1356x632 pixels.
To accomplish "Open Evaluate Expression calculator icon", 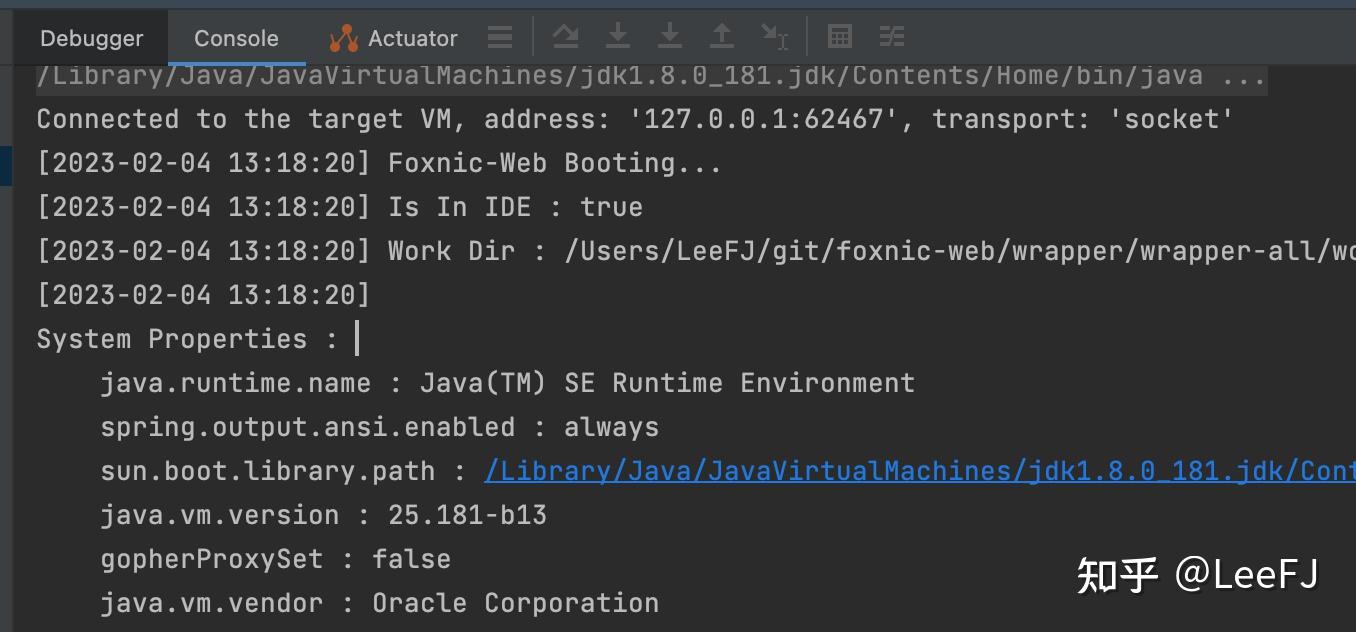I will click(840, 37).
